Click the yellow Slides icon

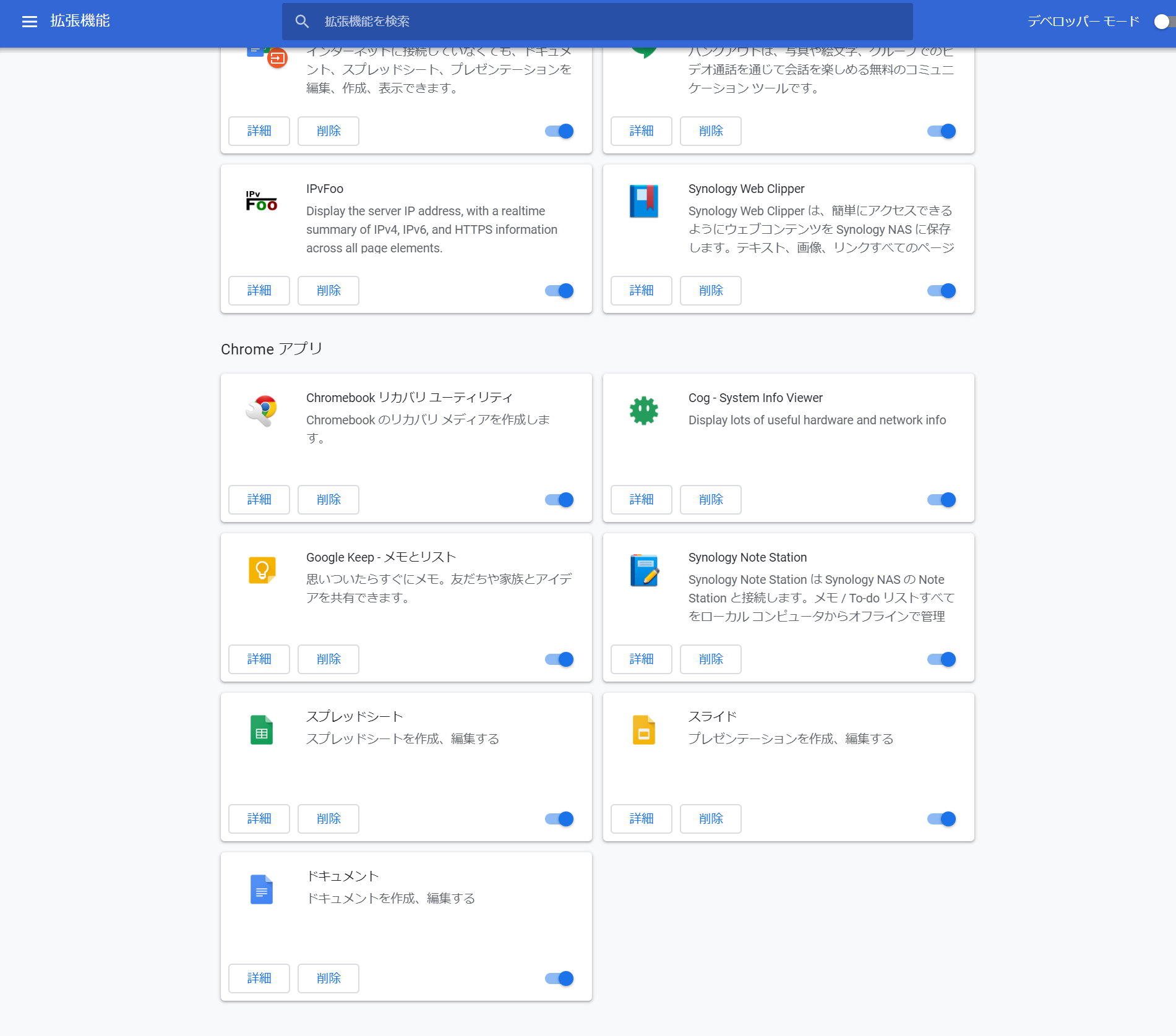click(644, 730)
